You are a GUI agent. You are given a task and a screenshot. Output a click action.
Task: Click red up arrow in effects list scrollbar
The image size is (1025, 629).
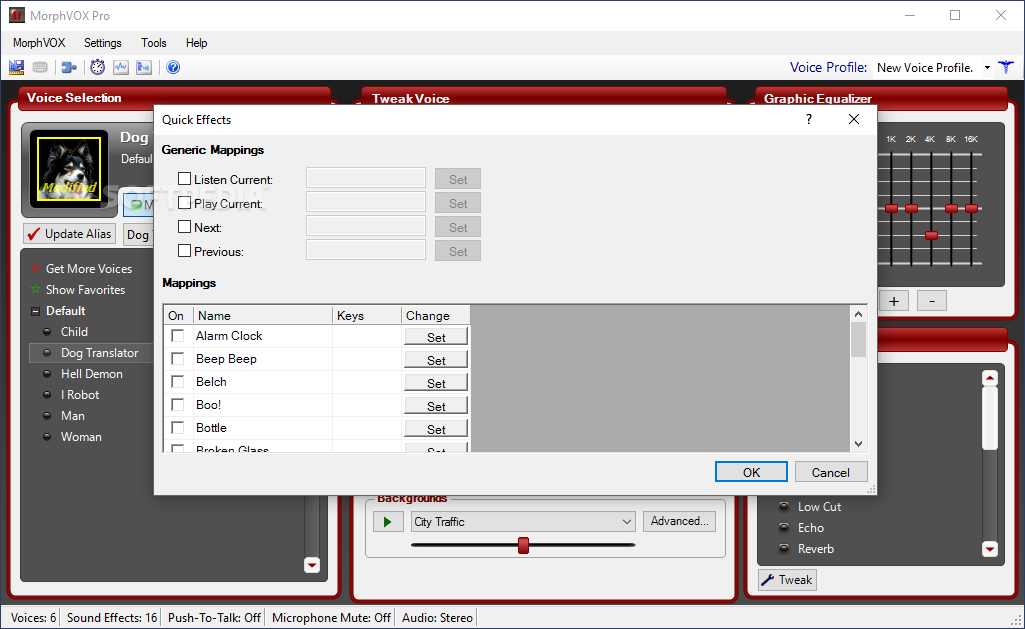[990, 379]
